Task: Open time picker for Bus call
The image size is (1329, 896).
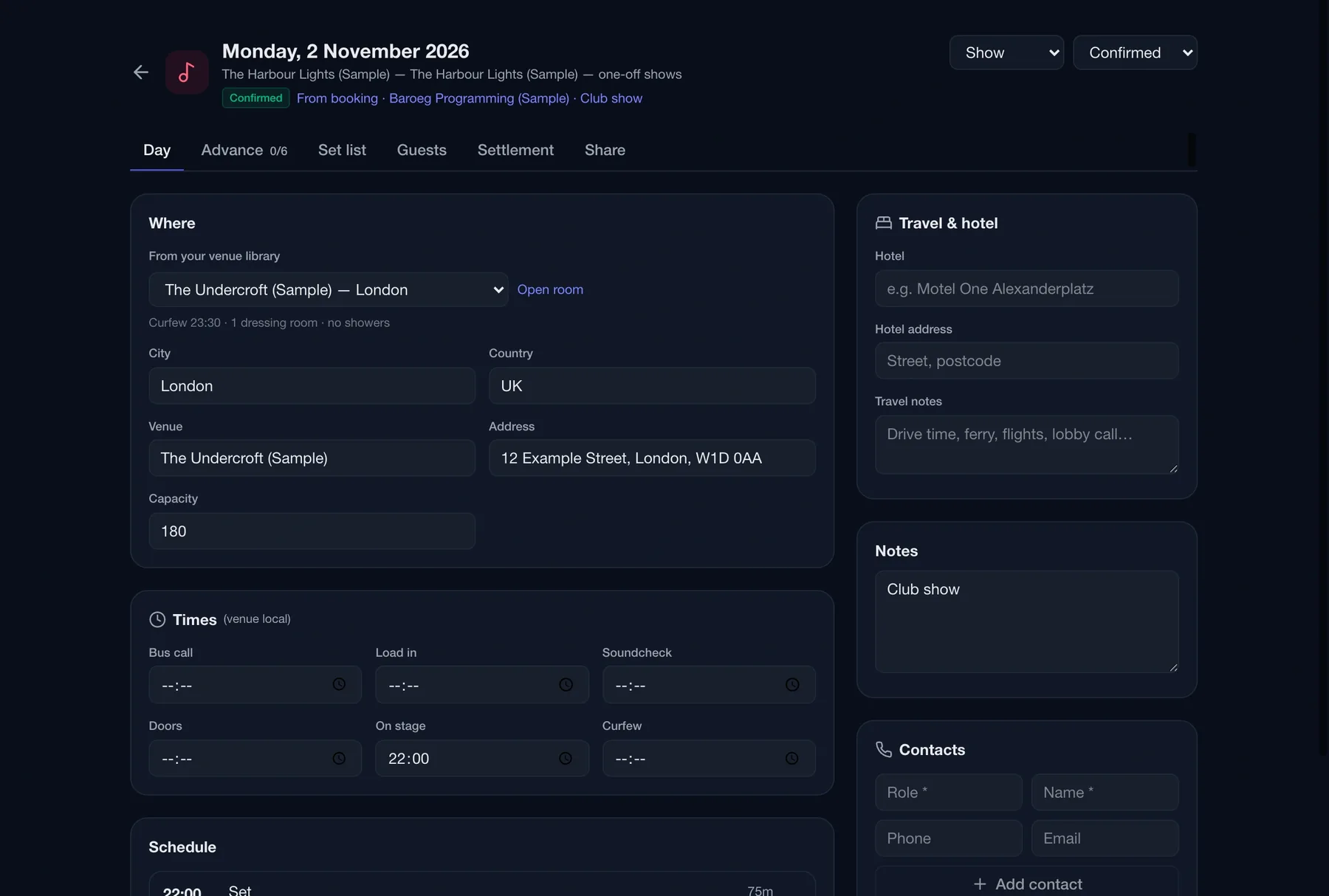Action: click(339, 685)
